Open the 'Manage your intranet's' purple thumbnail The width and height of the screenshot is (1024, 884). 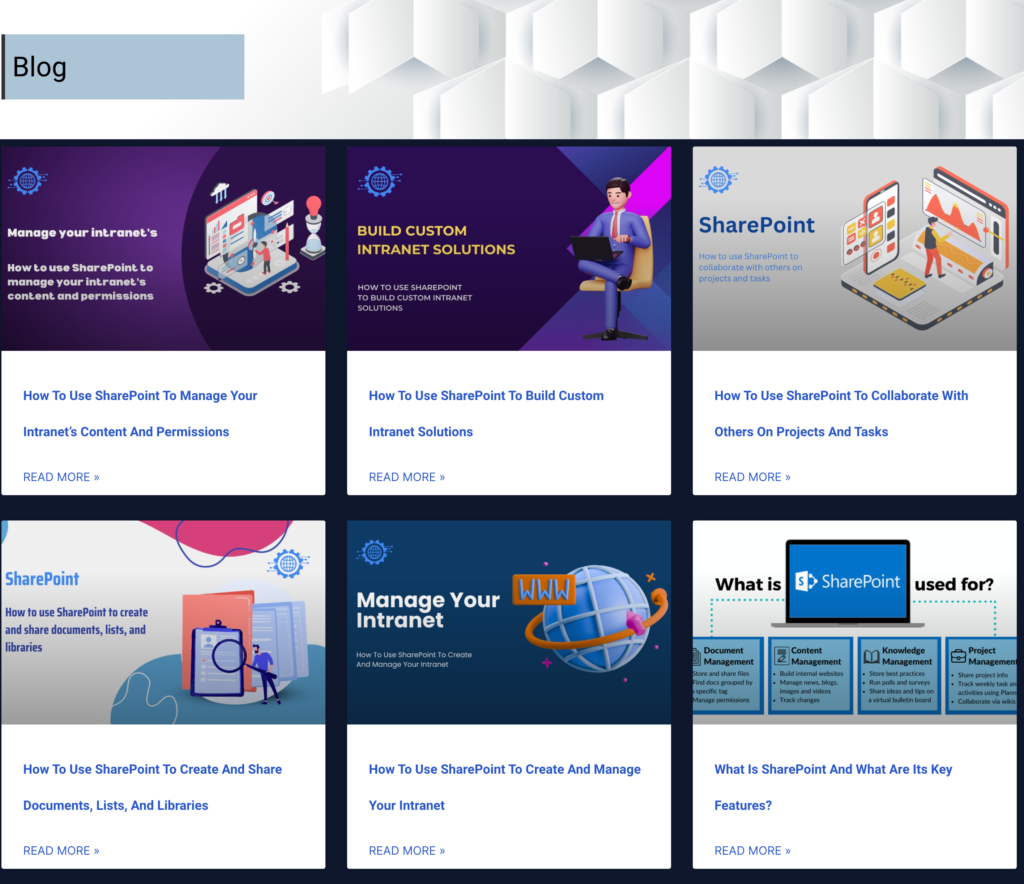coord(163,248)
